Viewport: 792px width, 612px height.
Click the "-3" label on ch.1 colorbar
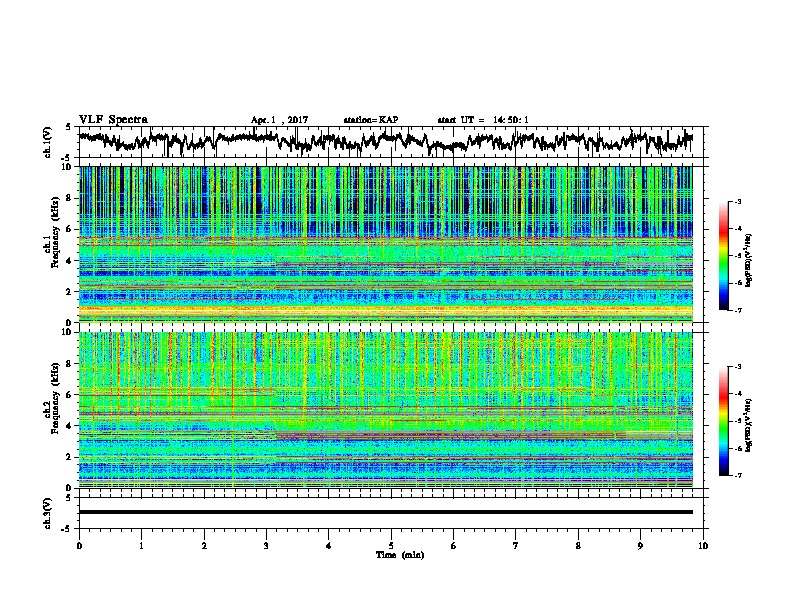point(738,202)
